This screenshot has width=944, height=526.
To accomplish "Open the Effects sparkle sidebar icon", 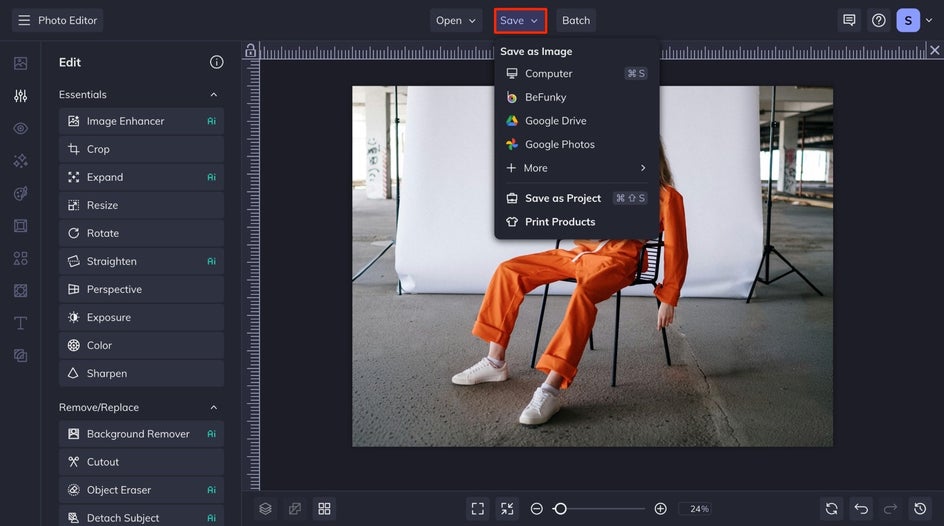I will coord(20,161).
